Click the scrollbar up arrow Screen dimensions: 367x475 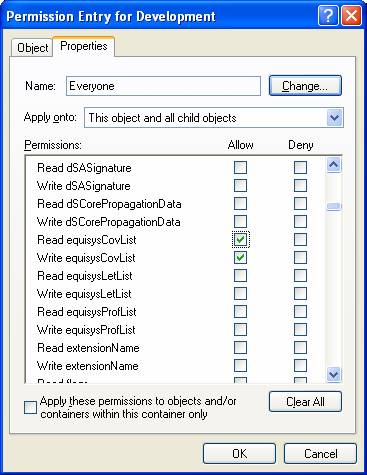[334, 164]
